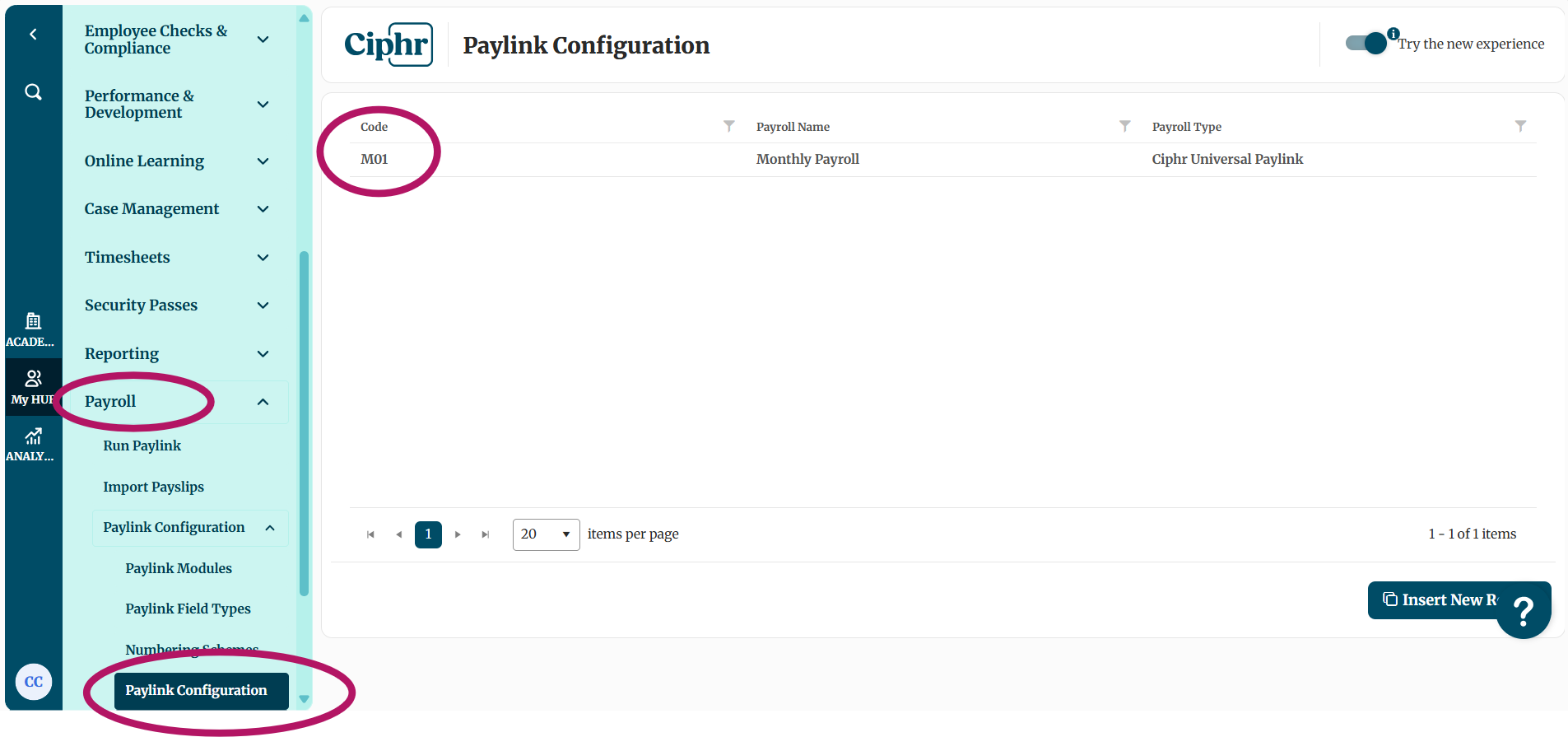Click the Ciphr logo
Viewport: 1568px width, 737px height.
pyautogui.click(x=389, y=44)
